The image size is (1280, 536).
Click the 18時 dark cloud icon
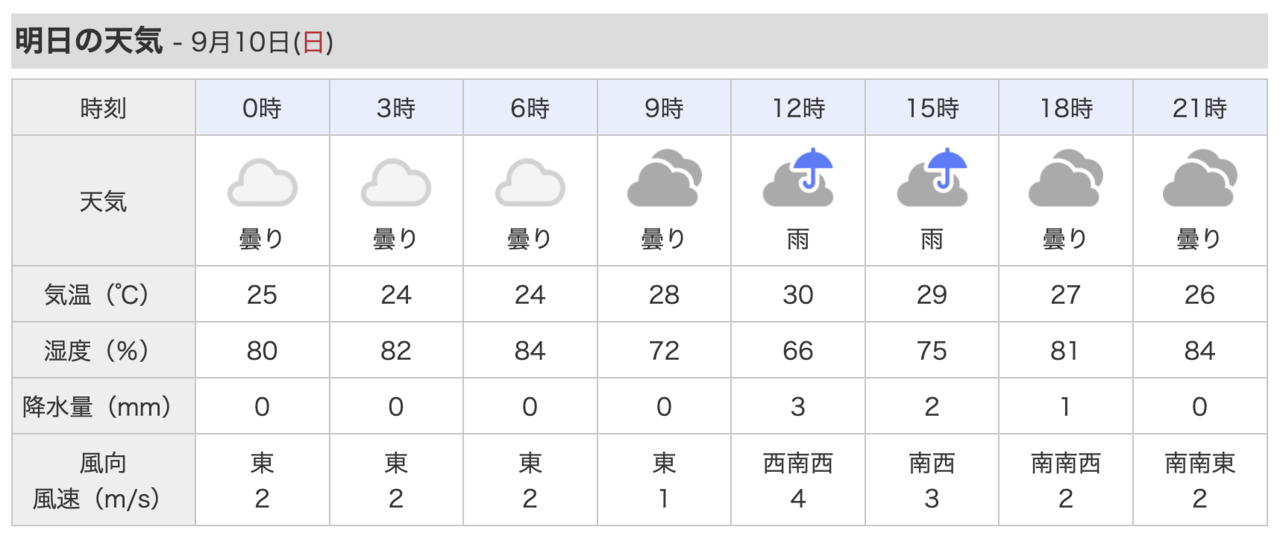pos(1066,178)
